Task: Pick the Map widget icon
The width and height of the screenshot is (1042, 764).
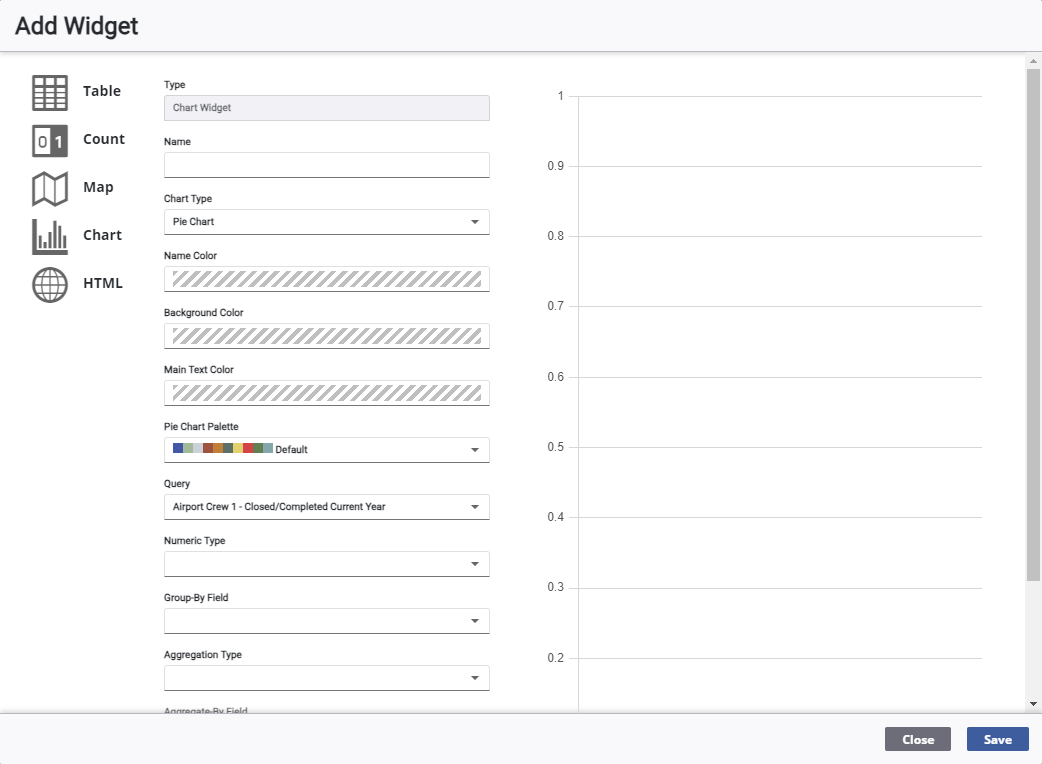Action: tap(50, 188)
